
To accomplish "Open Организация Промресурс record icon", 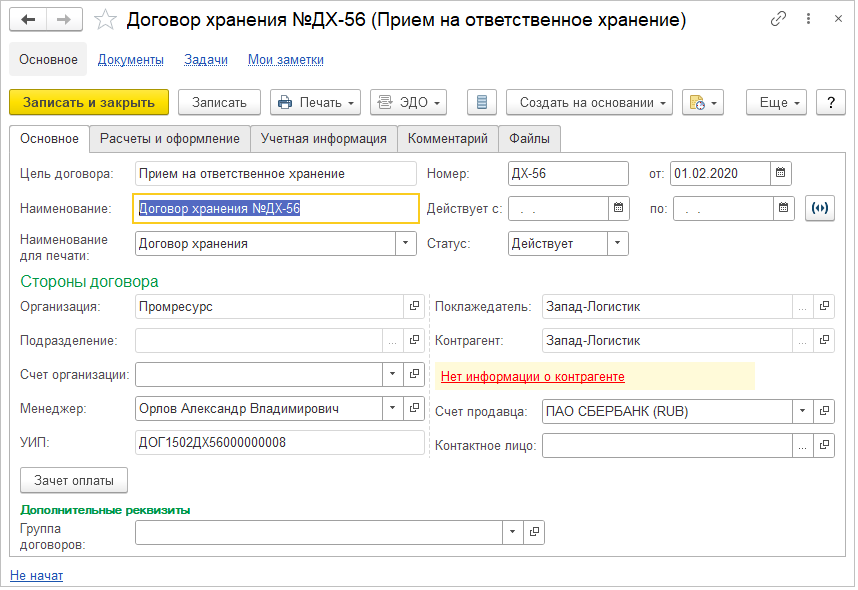I will pyautogui.click(x=413, y=307).
